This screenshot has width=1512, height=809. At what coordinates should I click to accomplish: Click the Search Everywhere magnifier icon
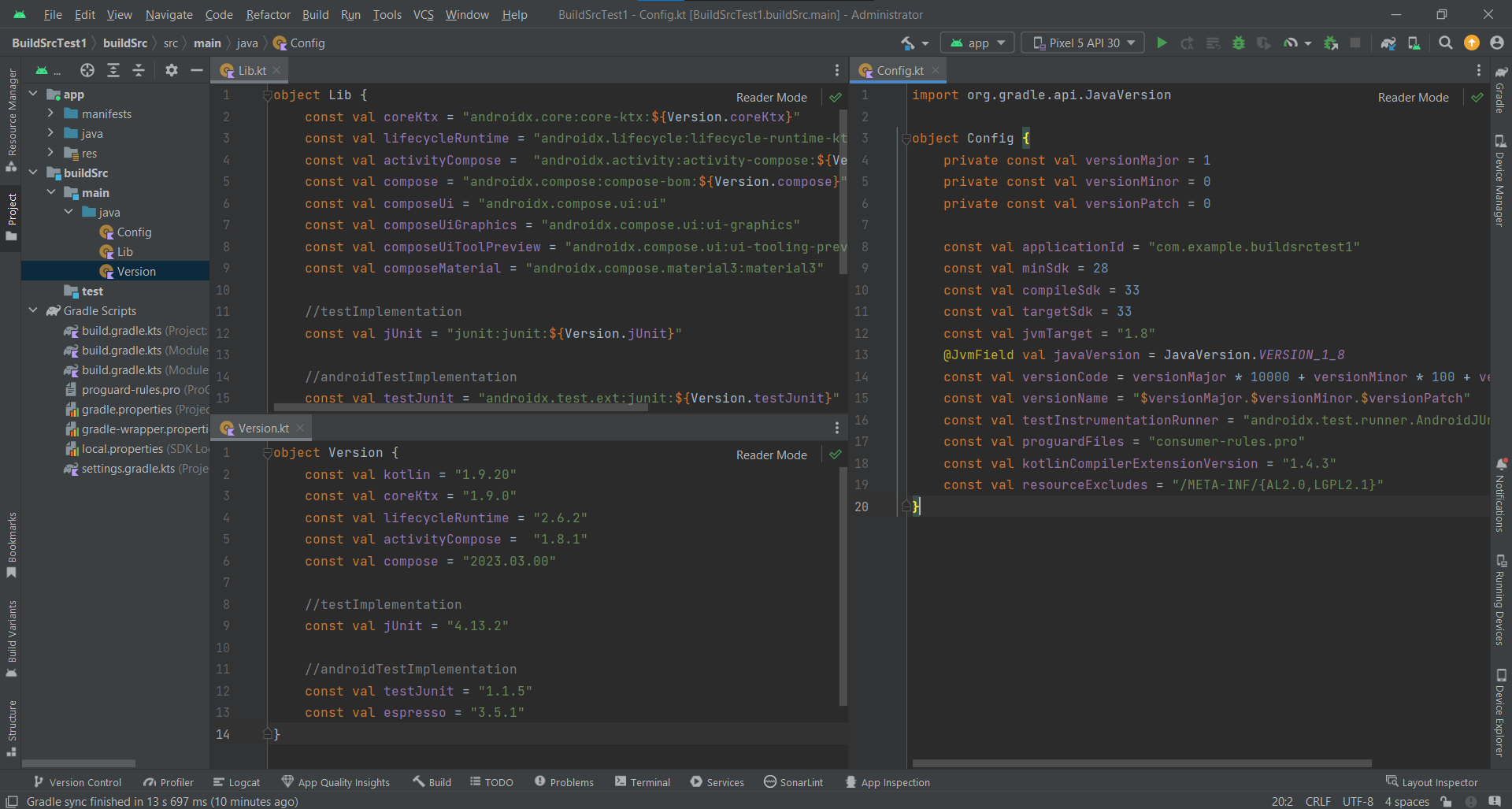pyautogui.click(x=1446, y=43)
